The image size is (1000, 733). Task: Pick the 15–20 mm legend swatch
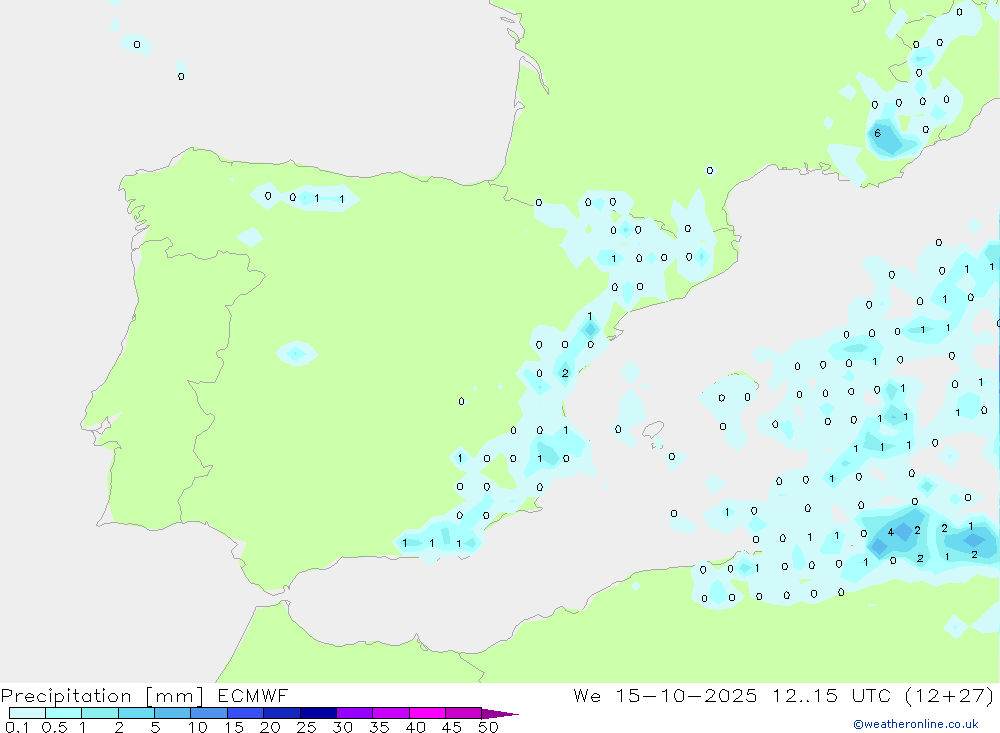(x=245, y=713)
